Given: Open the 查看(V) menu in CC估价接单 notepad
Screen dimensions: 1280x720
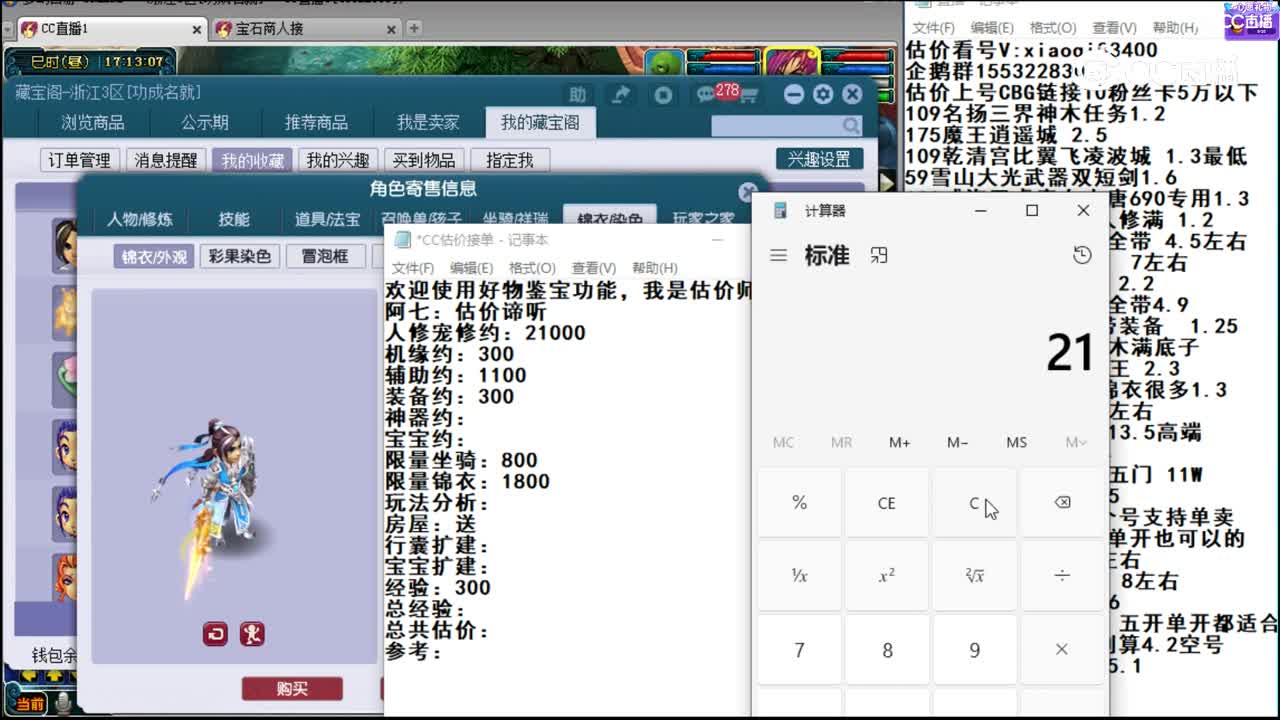Looking at the screenshot, I should point(594,268).
